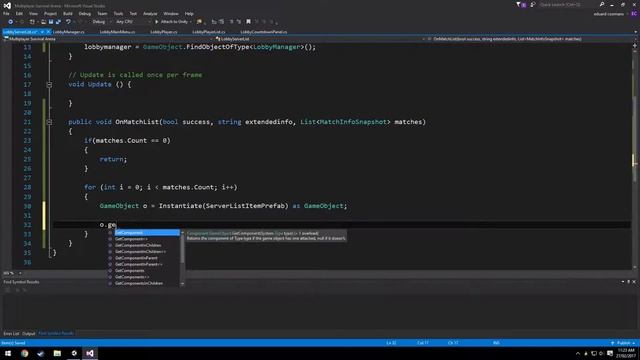The height and width of the screenshot is (360, 640).
Task: Click the Undo toolbar icon
Action: [x=68, y=22]
